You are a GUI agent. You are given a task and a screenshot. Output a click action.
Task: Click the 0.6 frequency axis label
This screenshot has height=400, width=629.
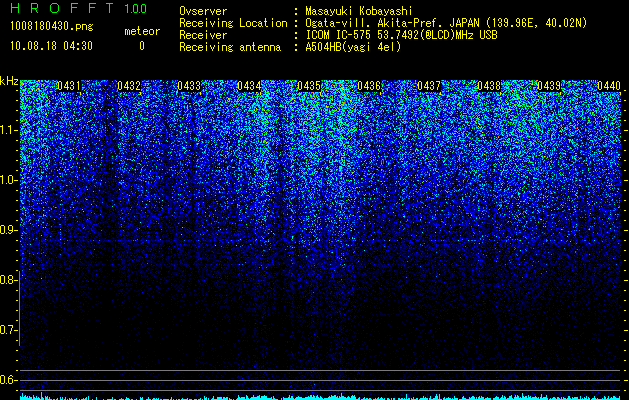click(x=8, y=380)
